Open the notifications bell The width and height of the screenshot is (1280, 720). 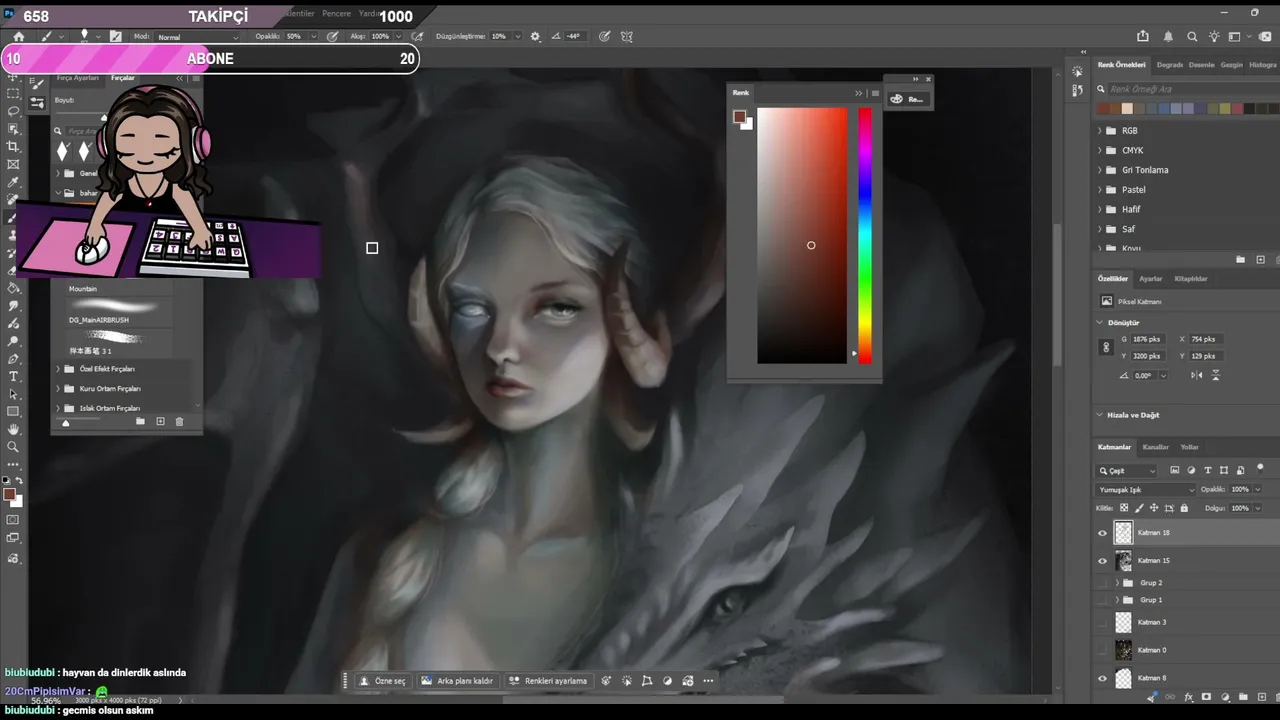tap(1168, 37)
